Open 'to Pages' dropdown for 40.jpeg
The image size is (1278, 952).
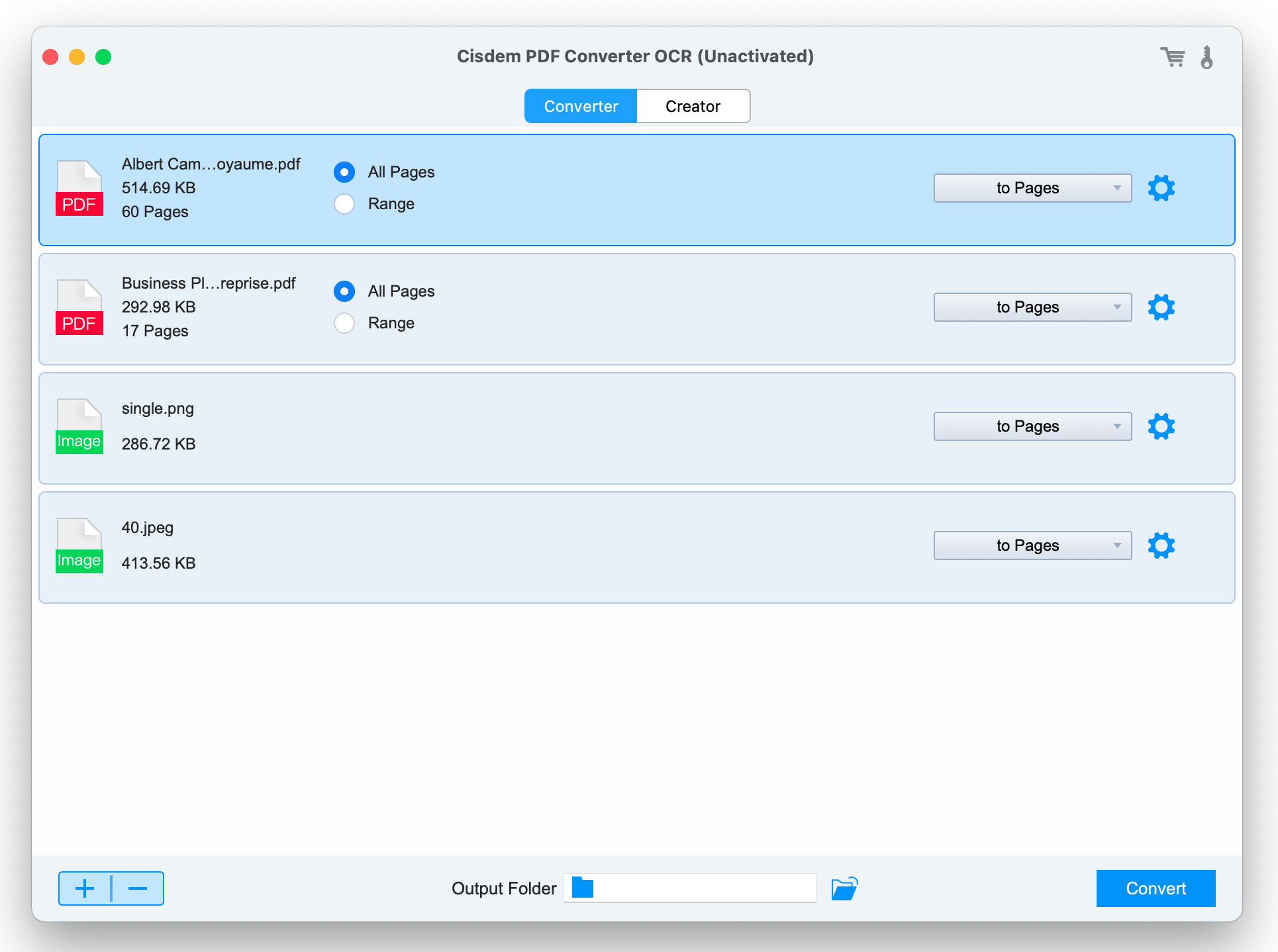1032,546
